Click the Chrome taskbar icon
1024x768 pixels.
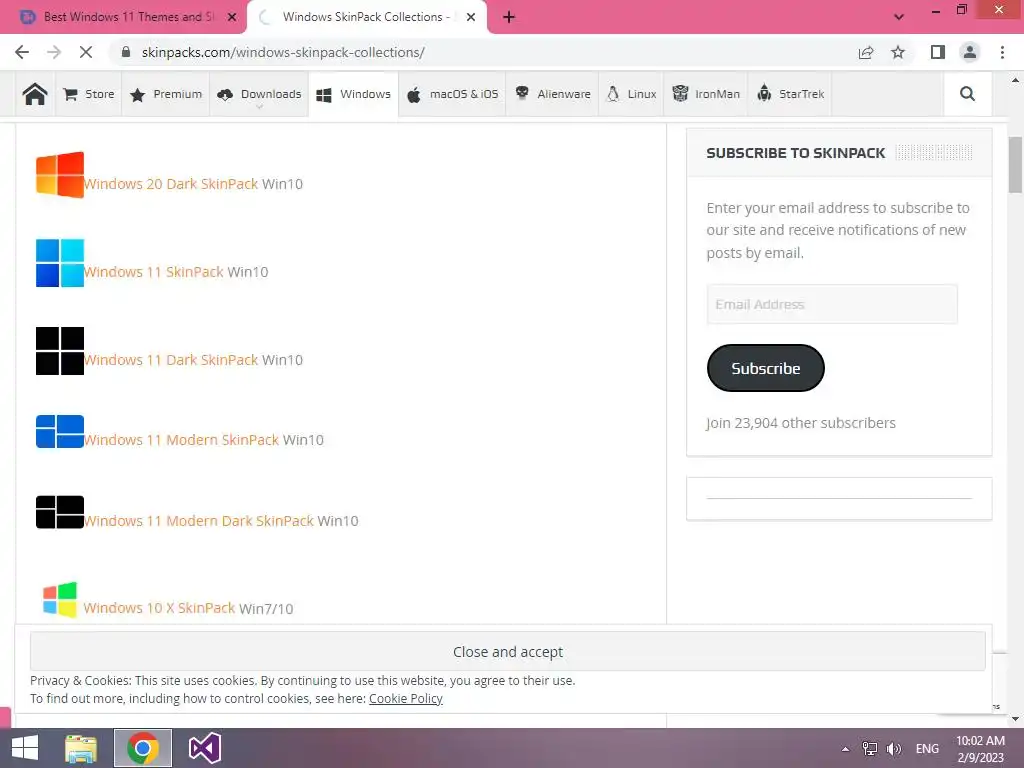[x=143, y=748]
